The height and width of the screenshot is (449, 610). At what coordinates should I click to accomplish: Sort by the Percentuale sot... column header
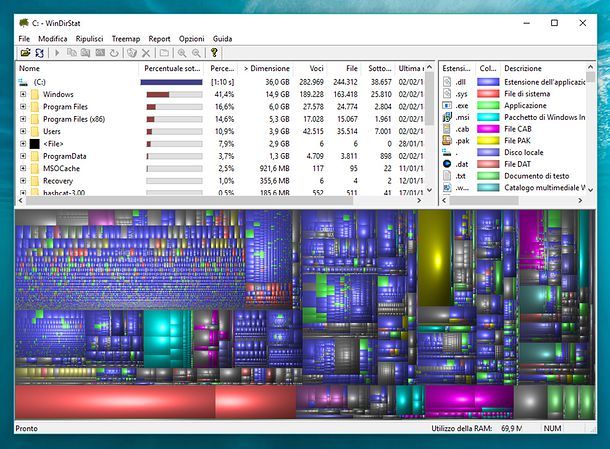coord(172,68)
